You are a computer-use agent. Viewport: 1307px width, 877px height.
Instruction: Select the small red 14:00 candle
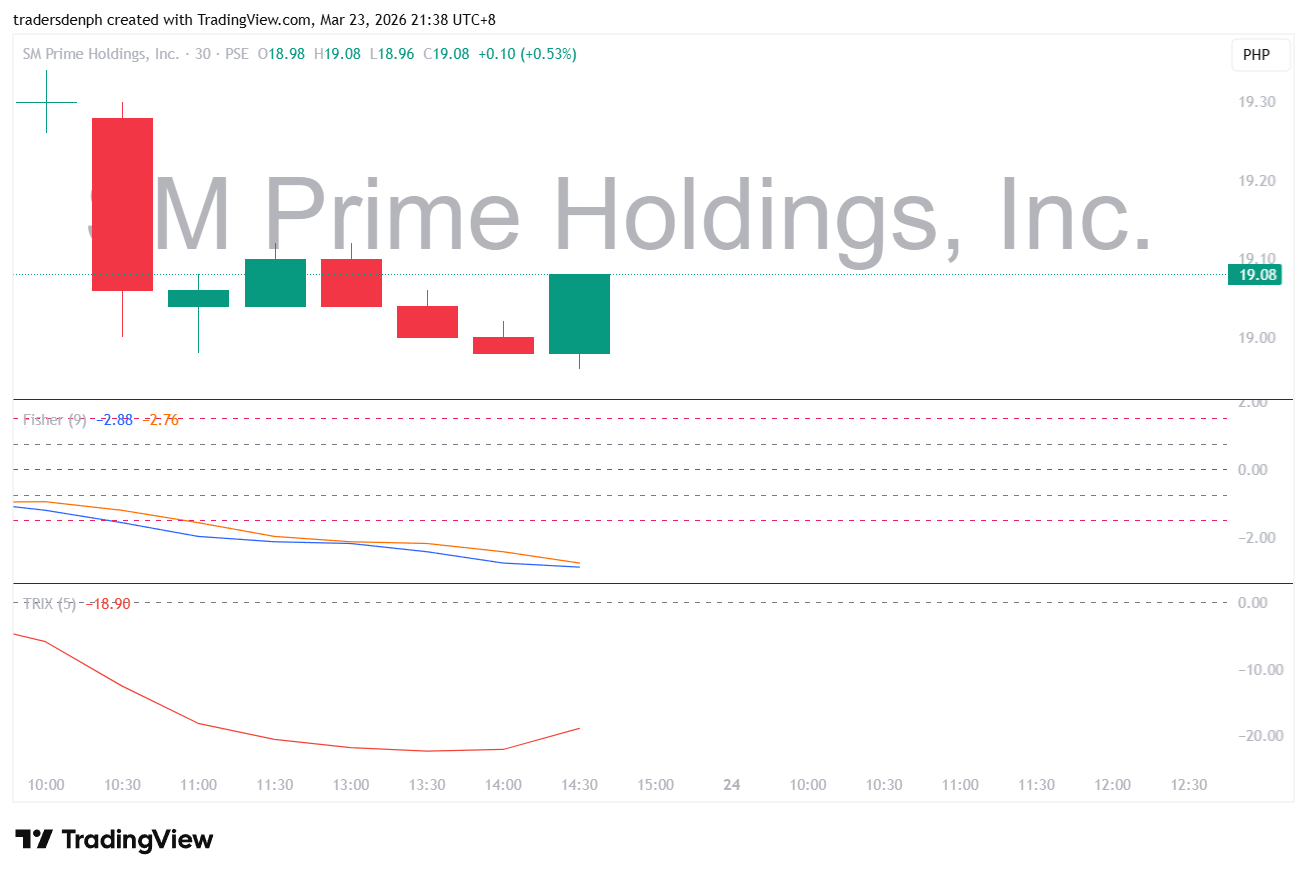click(503, 345)
